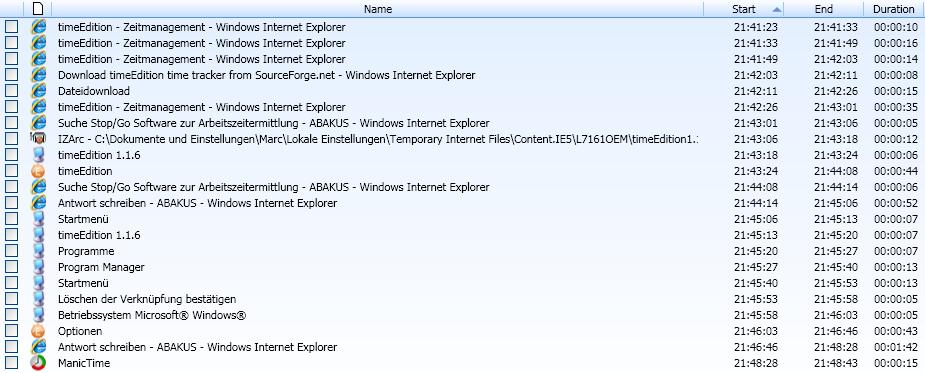Click IE icon of timeEdition row at 21:41:33
The image size is (925, 373).
click(x=38, y=42)
